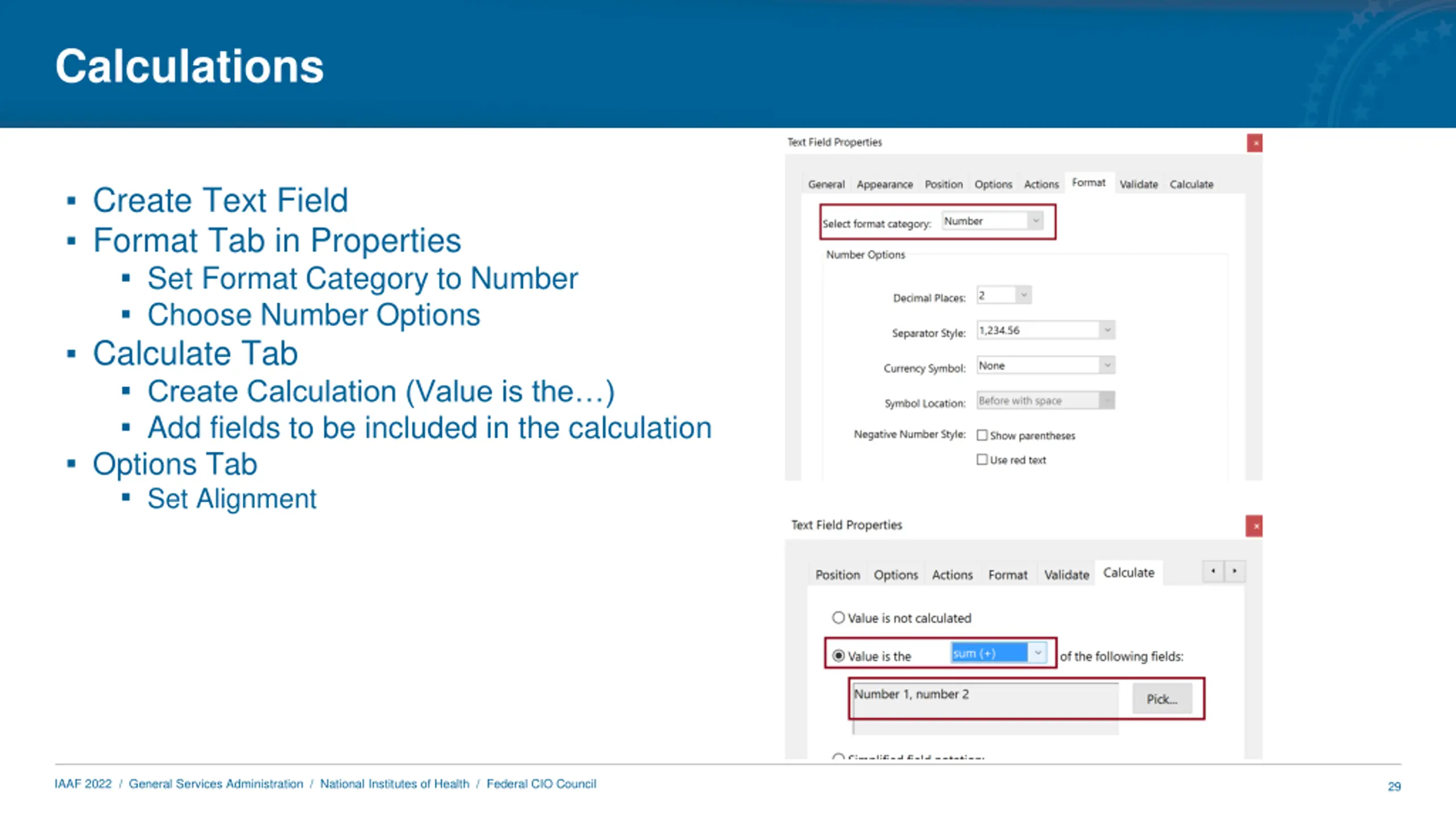Click General Services Administration footer text

[216, 784]
